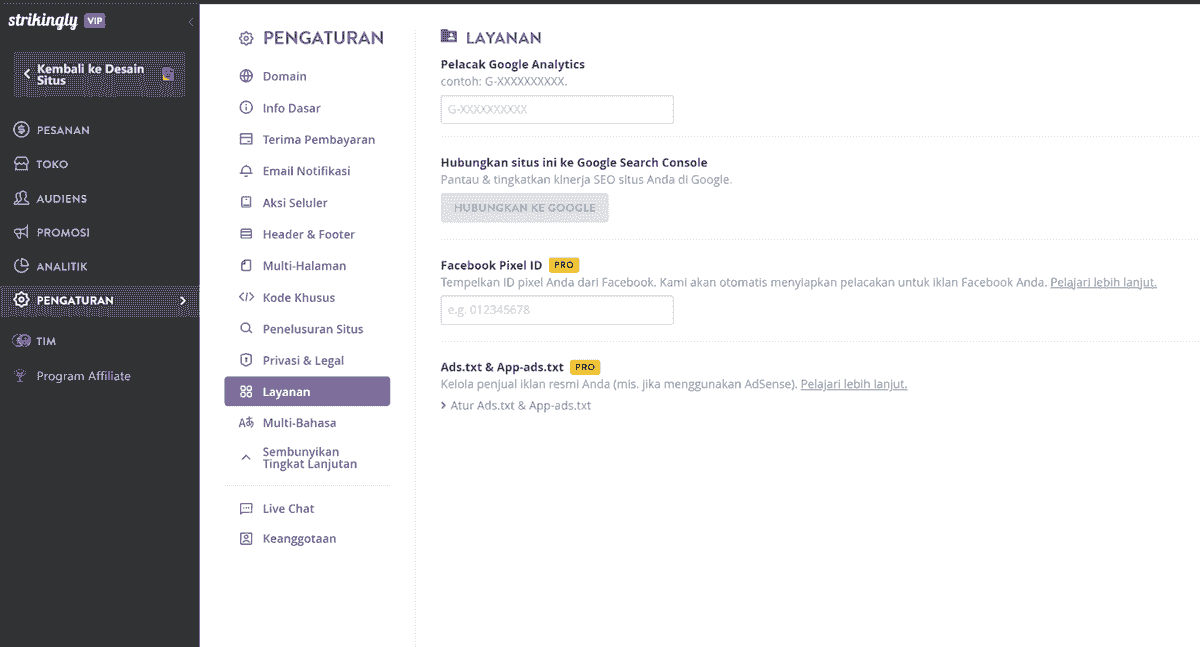Open the Header & Footer settings
The image size is (1200, 647).
coord(307,234)
